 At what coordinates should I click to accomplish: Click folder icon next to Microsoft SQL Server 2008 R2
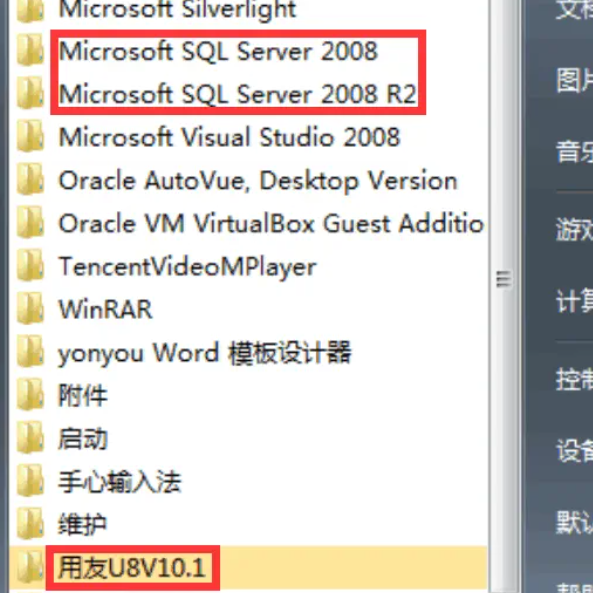coord(30,93)
